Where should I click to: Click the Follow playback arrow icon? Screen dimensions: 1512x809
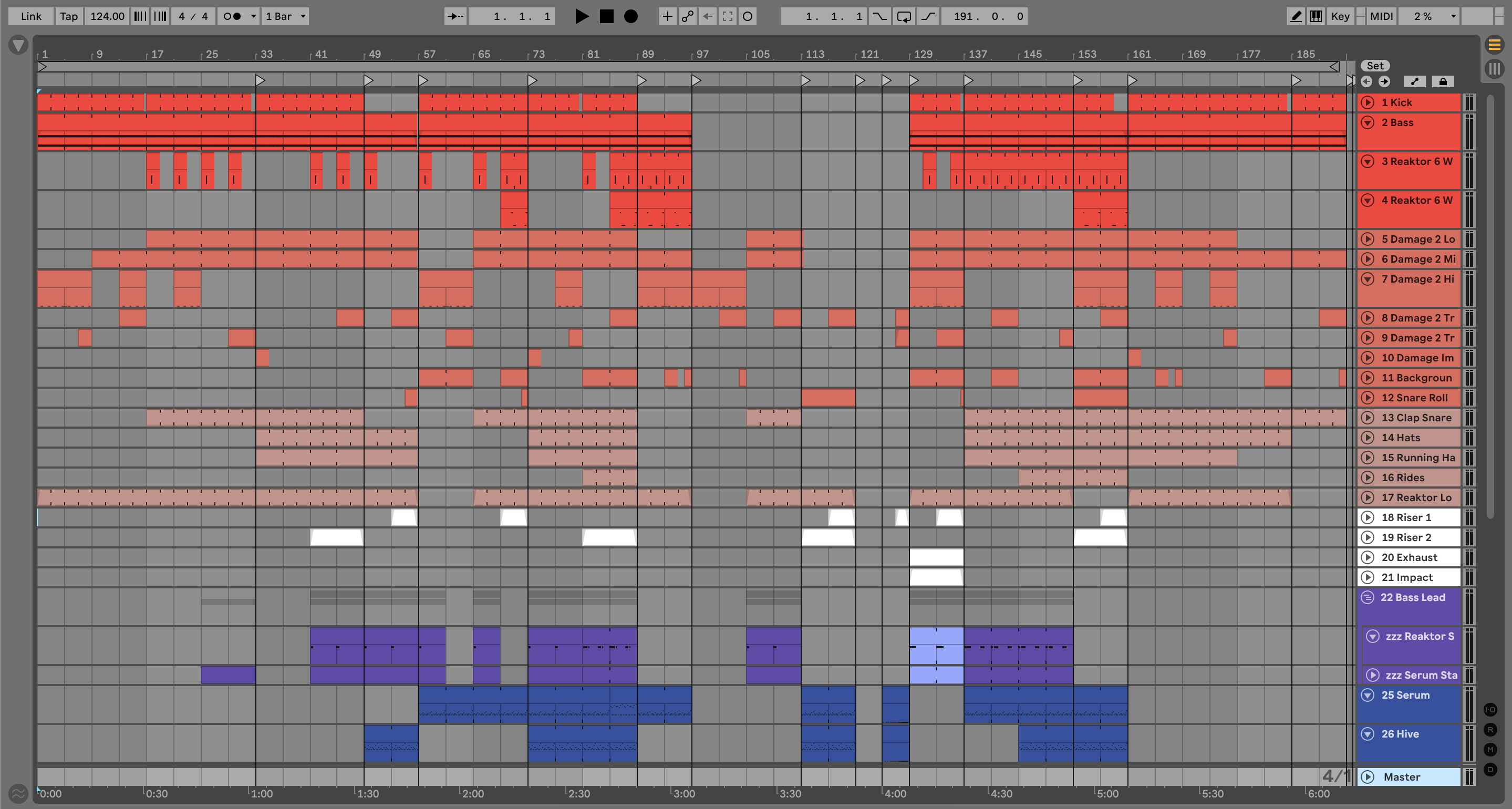click(x=455, y=16)
